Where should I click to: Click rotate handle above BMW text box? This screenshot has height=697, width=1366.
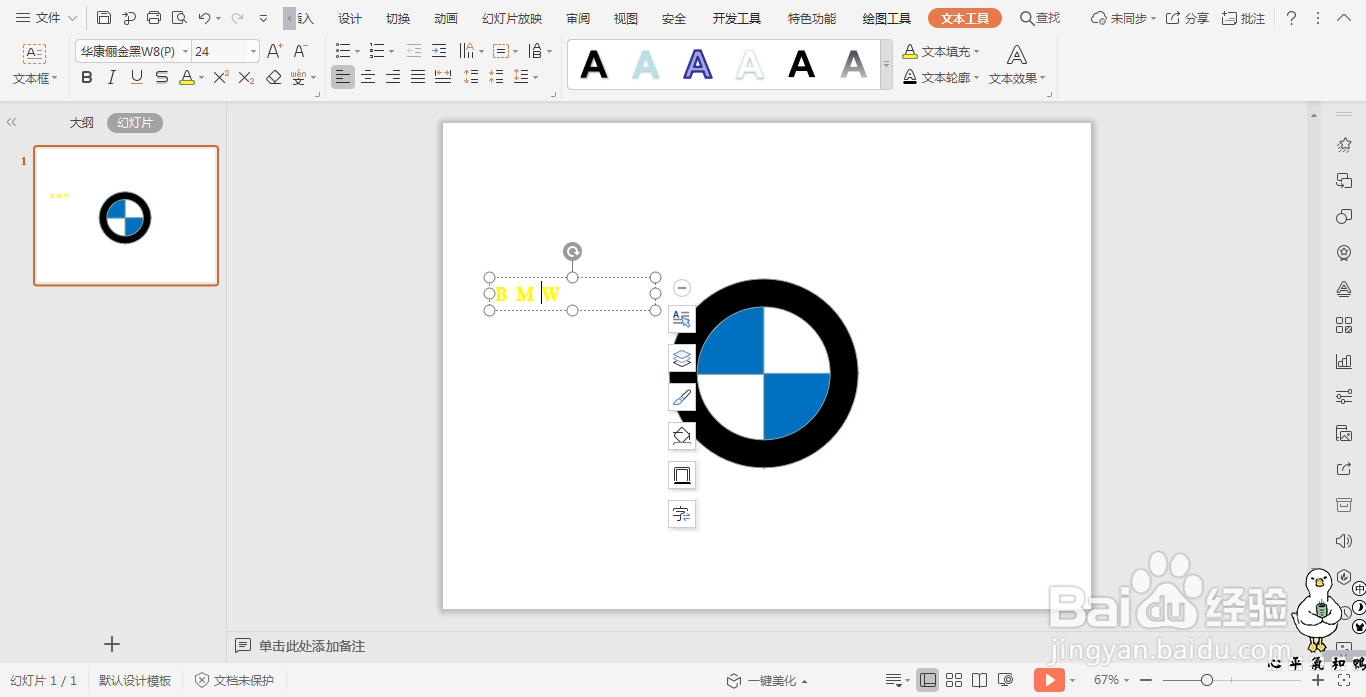(572, 251)
